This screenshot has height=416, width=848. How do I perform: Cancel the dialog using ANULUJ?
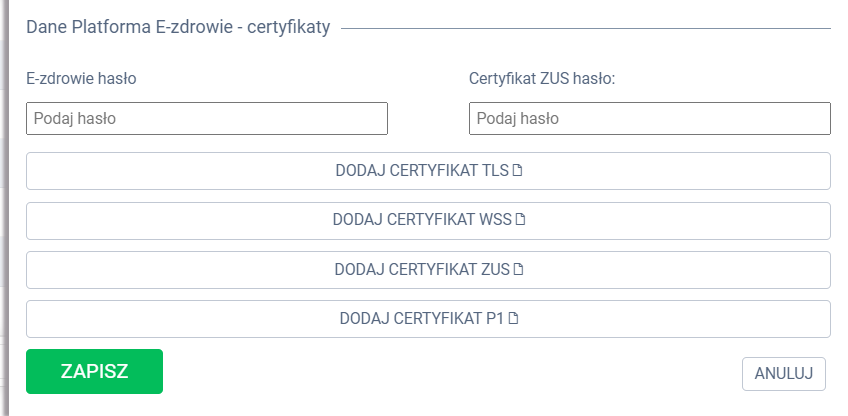coord(784,373)
